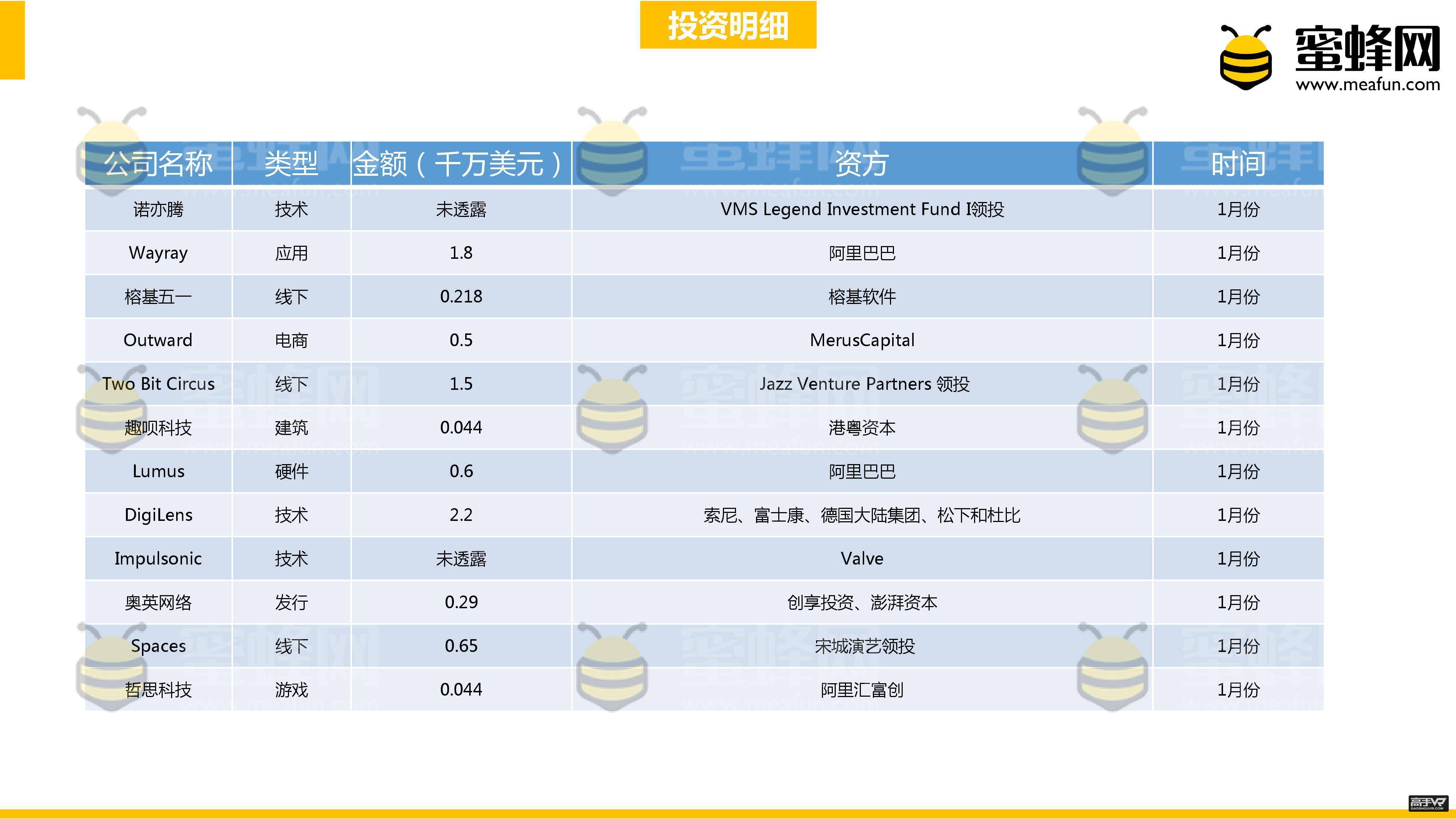Viewport: 1456px width, 819px height.
Task: Open the www.meafun.com link text
Action: tap(1368, 85)
